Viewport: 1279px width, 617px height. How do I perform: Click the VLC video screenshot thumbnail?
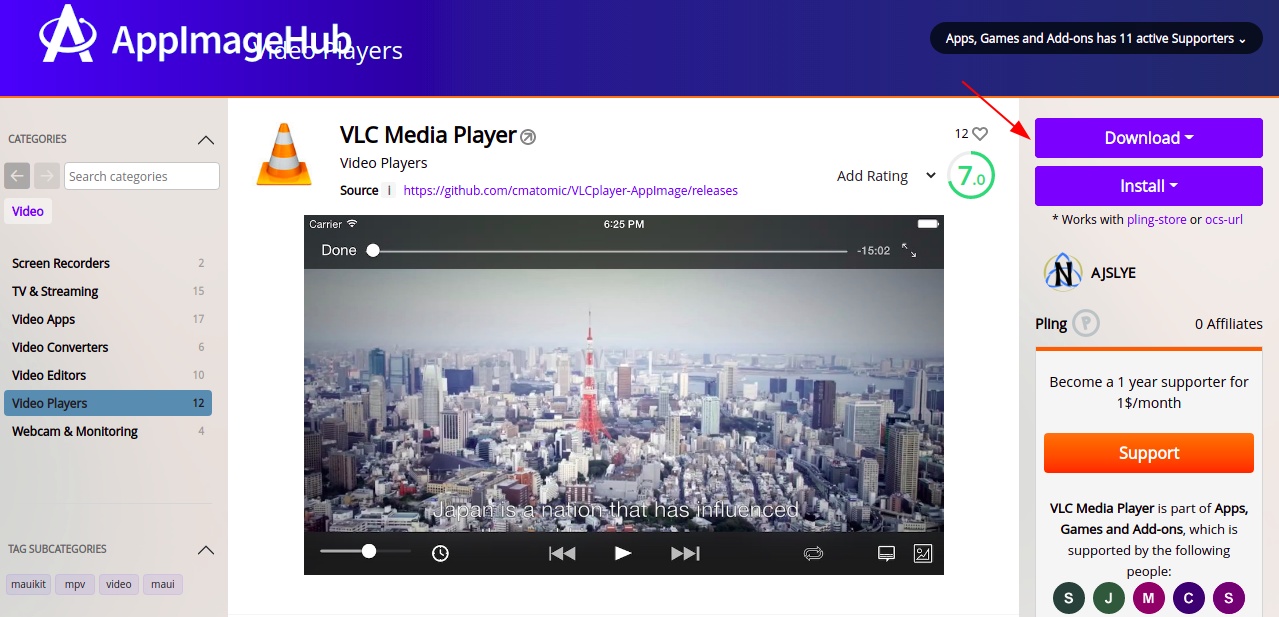coord(624,395)
